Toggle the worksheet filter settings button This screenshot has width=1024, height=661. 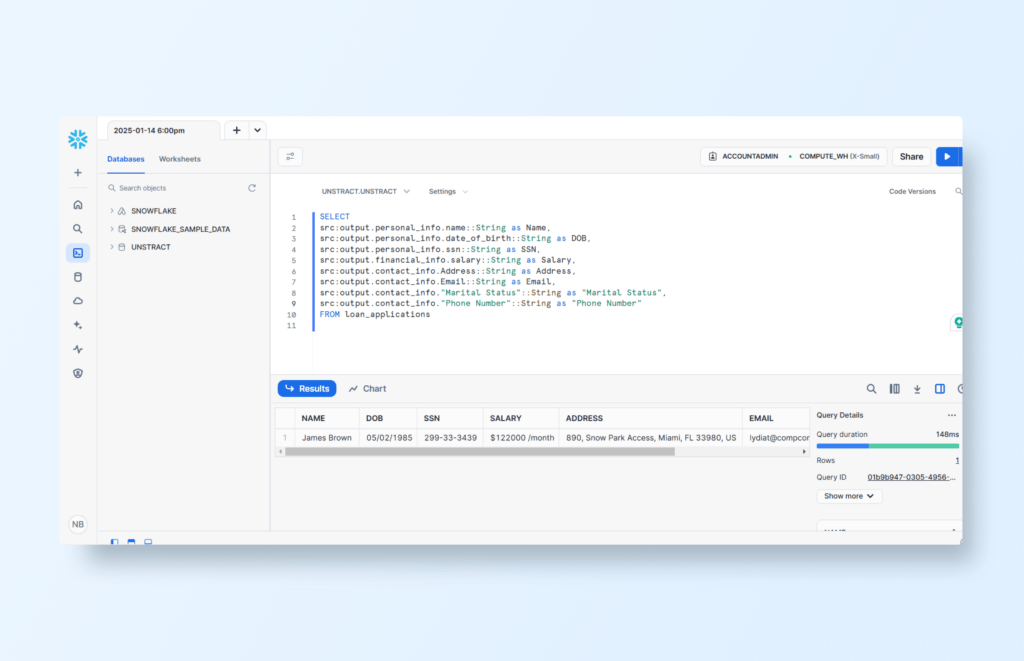point(290,157)
